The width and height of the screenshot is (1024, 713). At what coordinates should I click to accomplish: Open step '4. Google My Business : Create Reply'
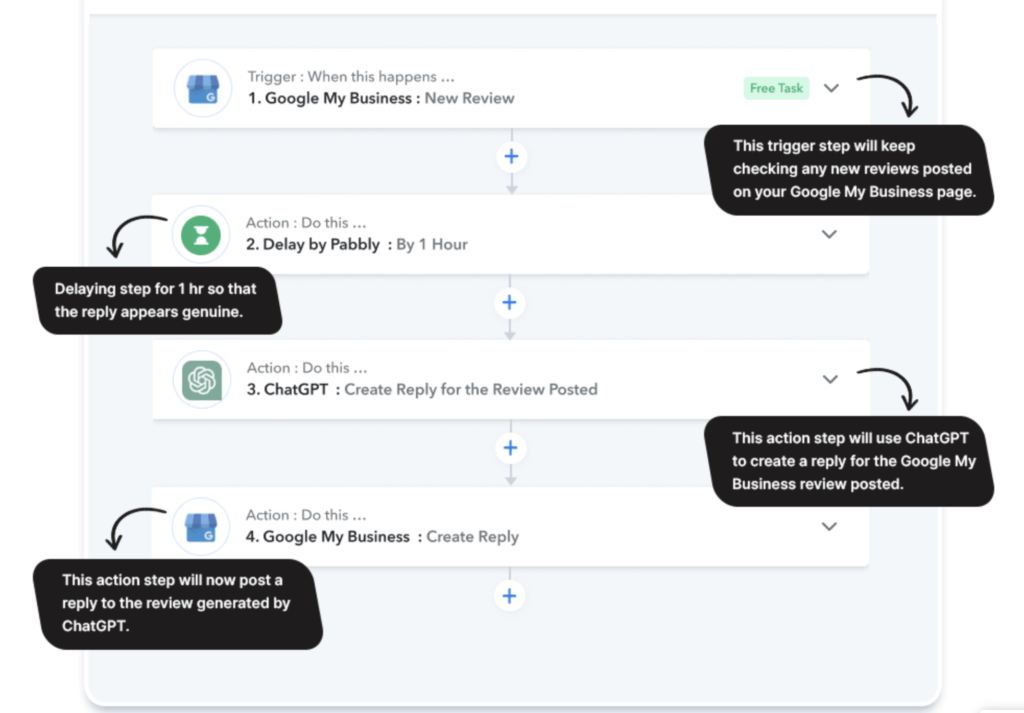click(510, 527)
